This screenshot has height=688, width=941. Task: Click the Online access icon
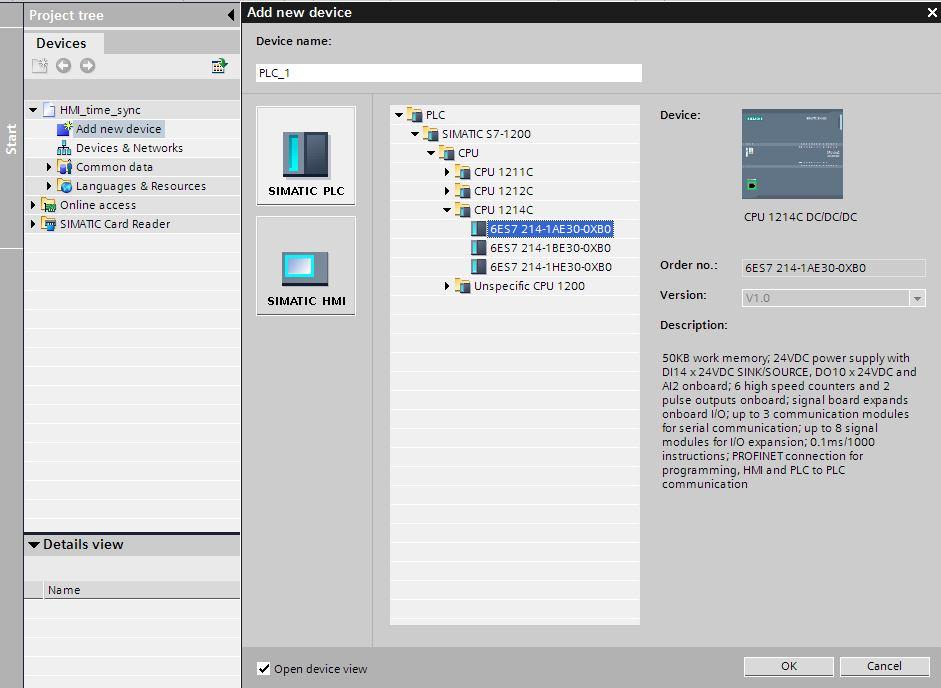tap(49, 205)
